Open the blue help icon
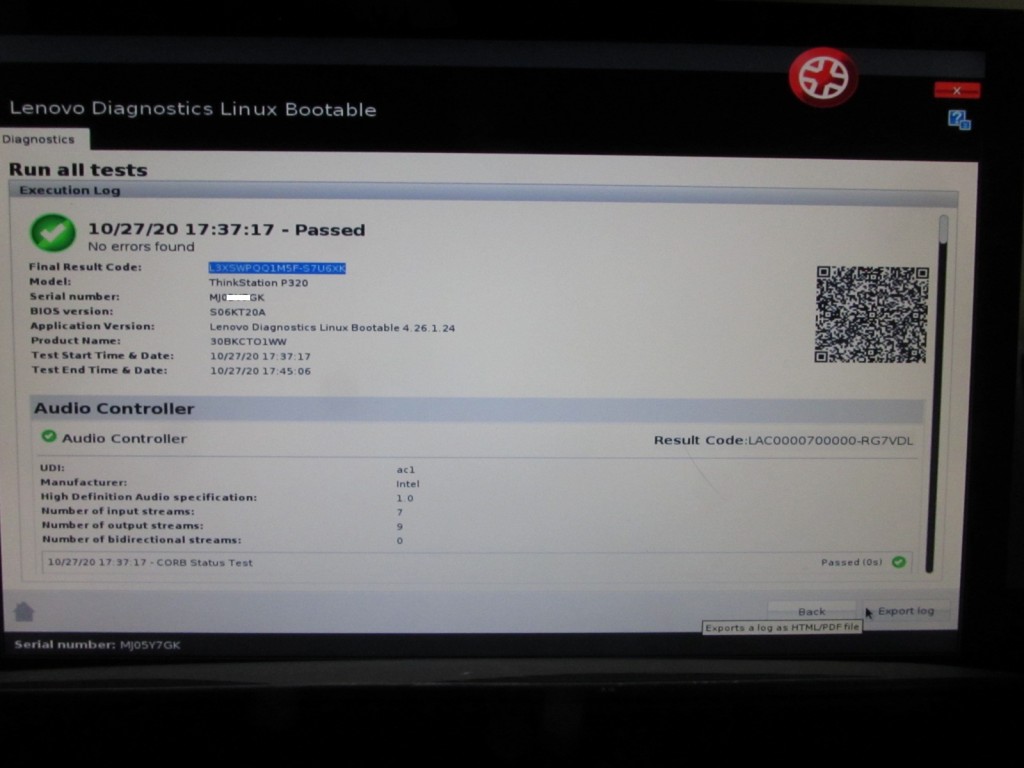Screen dimensions: 1024x768 tap(959, 120)
